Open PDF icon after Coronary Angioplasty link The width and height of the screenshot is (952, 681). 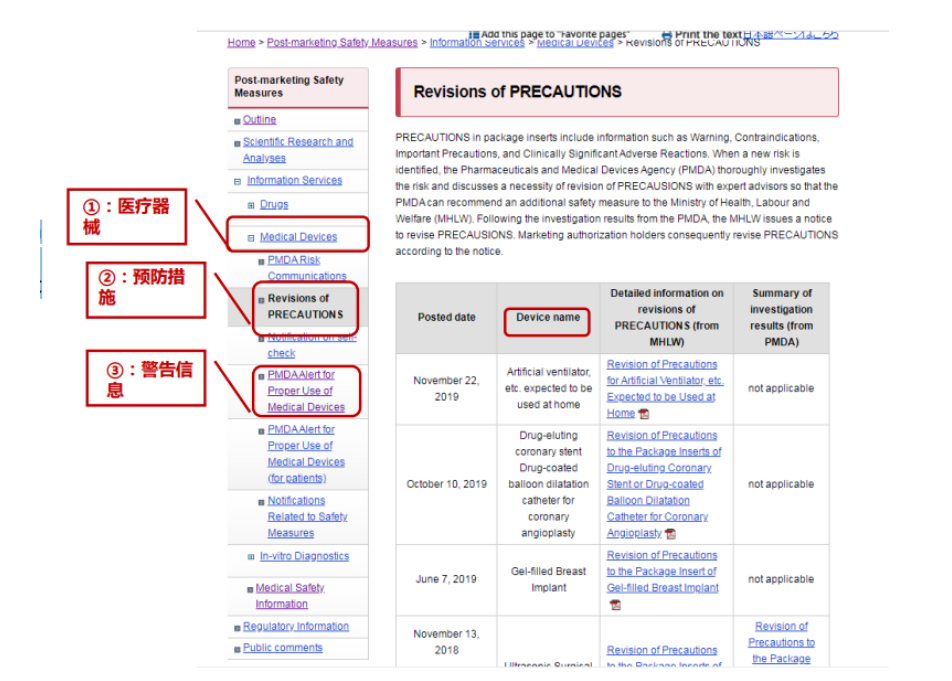coord(670,534)
